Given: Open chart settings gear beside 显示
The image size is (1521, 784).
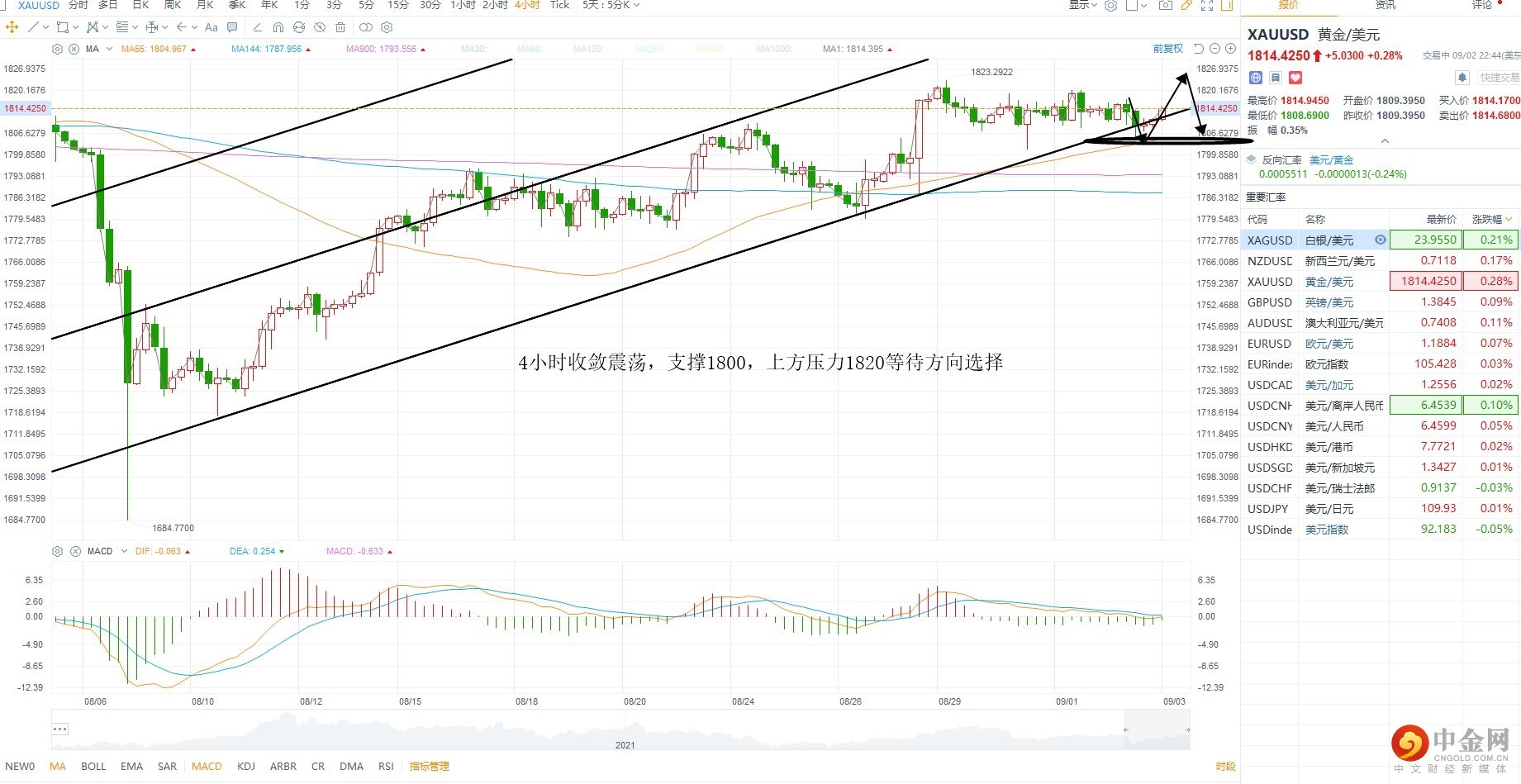Looking at the screenshot, I should (1111, 6).
